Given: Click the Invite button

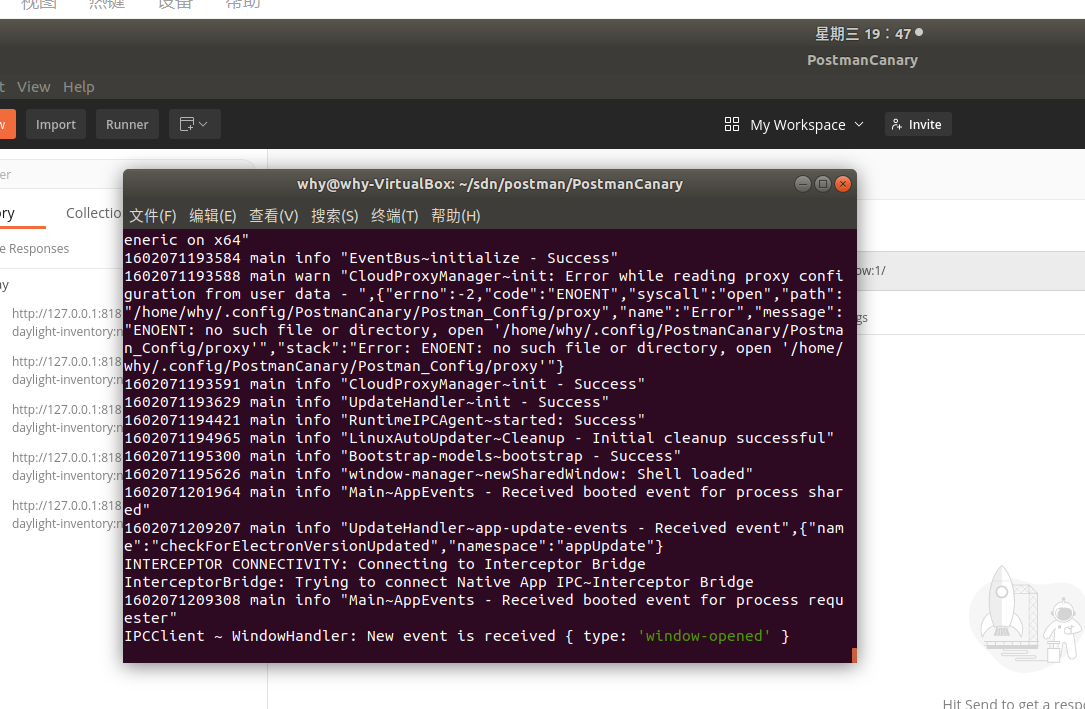Looking at the screenshot, I should point(918,125).
